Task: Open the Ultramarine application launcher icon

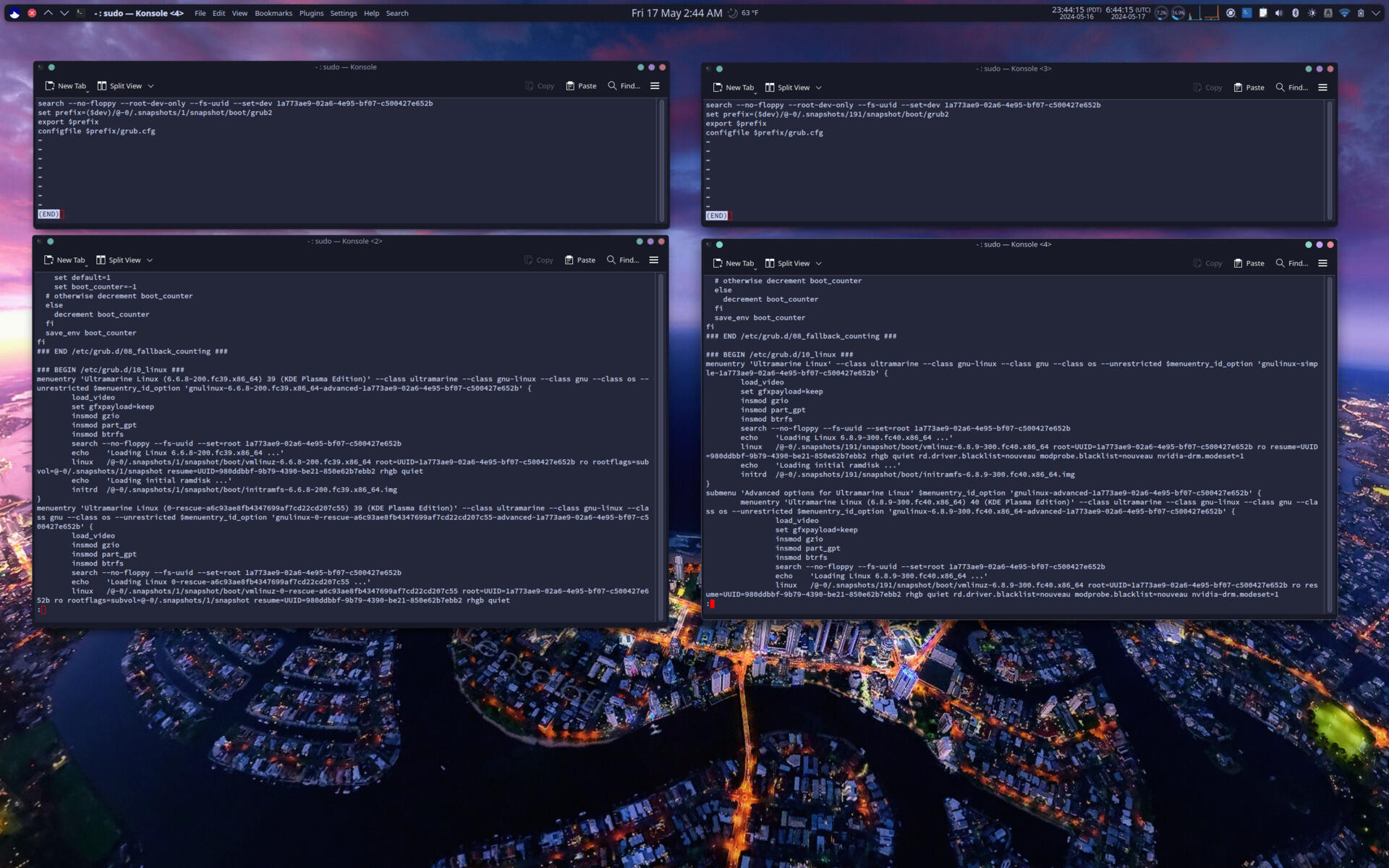Action: click(14, 13)
